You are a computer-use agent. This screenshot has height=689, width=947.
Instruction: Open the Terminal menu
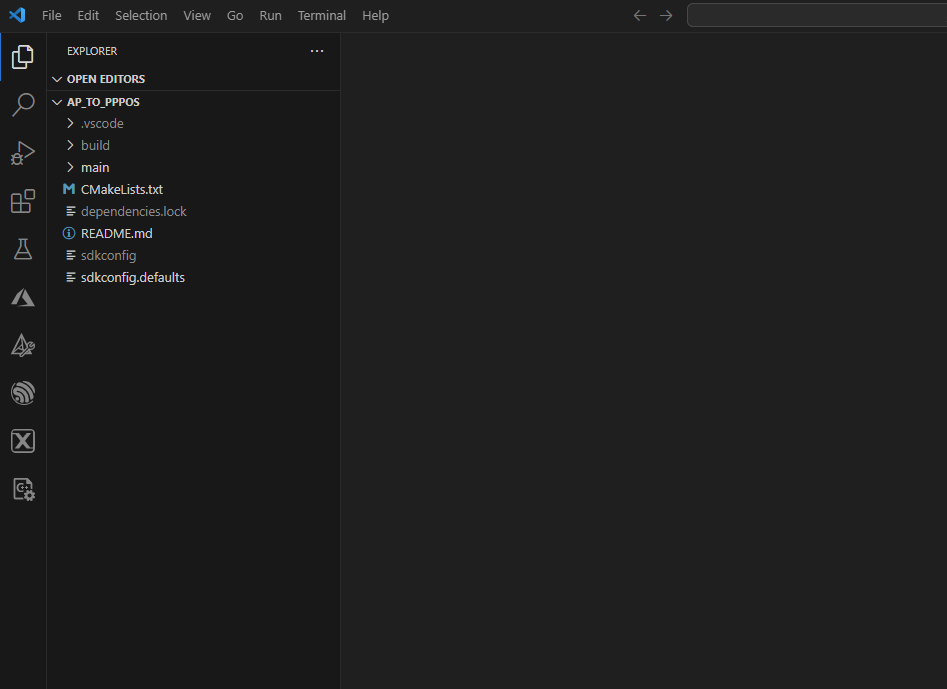pos(322,16)
